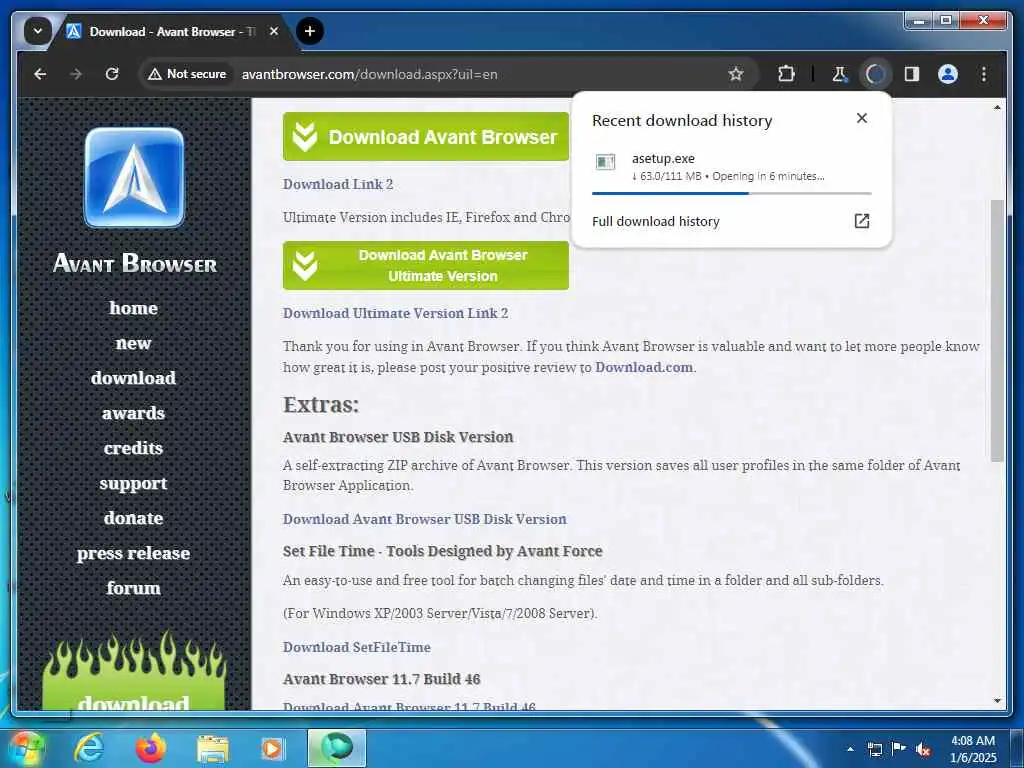
Task: Click the asetup.exe file icon
Action: (x=605, y=161)
